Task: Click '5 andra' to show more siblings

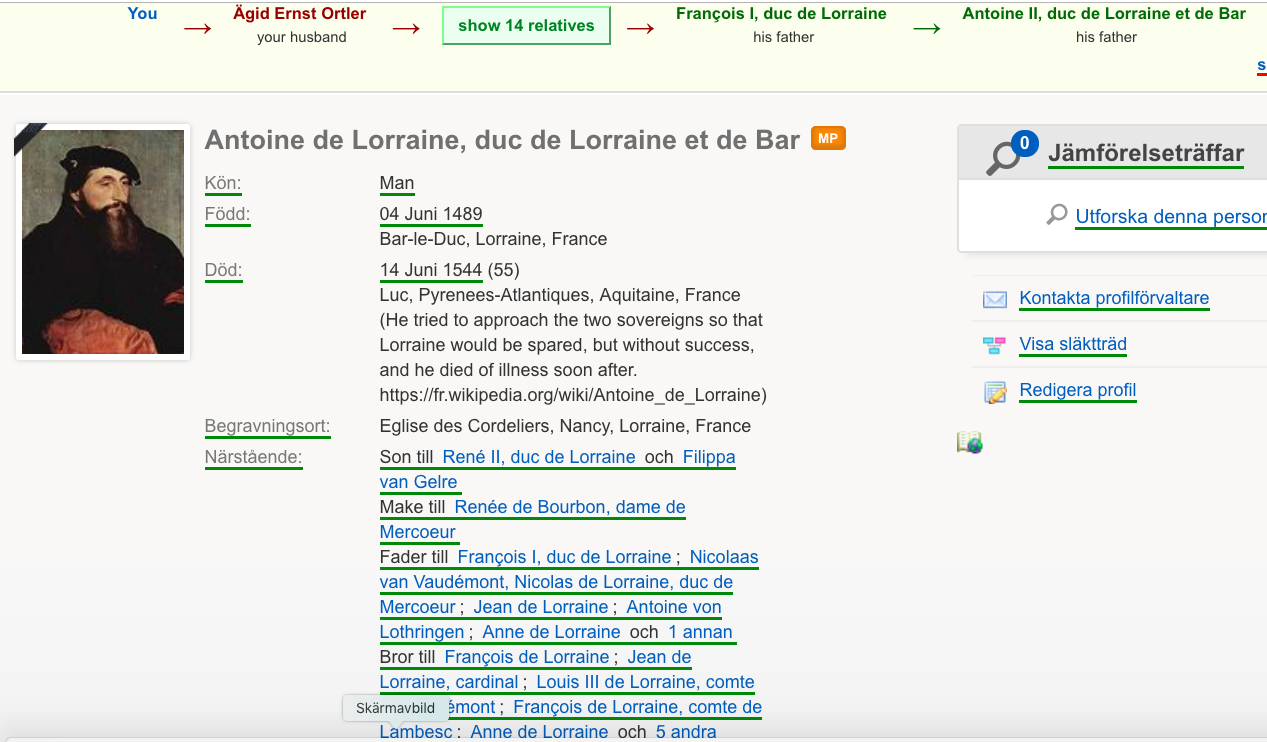Action: 686,732
